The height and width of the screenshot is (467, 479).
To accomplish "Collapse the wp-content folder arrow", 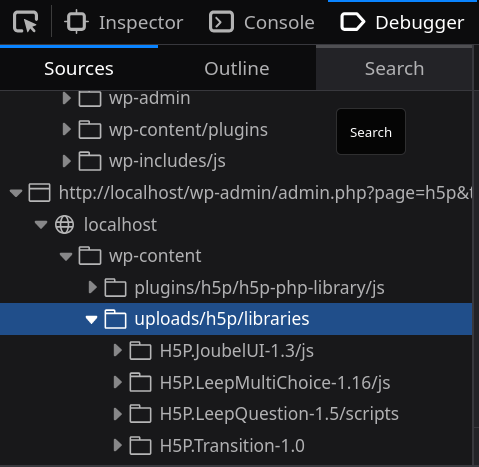I will pos(66,256).
